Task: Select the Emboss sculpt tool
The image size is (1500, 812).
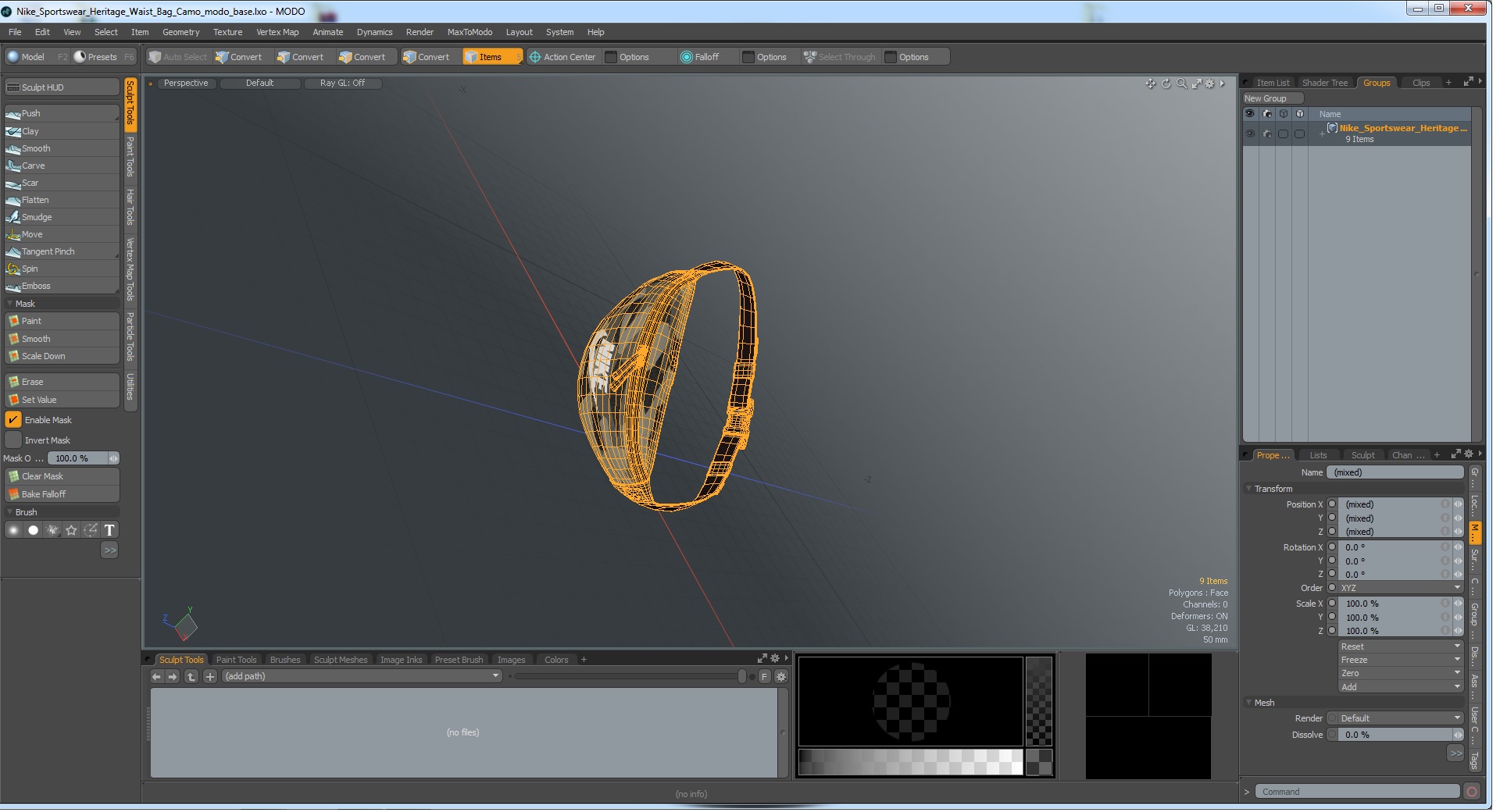Action: [62, 287]
